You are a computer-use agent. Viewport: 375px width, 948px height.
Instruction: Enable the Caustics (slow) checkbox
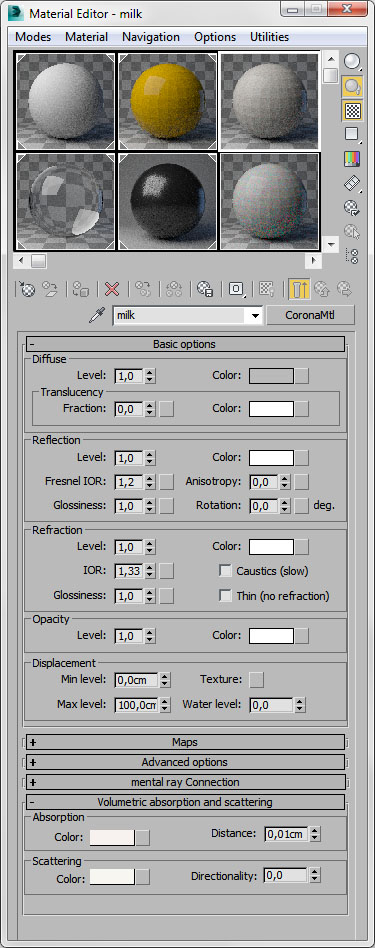point(226,571)
